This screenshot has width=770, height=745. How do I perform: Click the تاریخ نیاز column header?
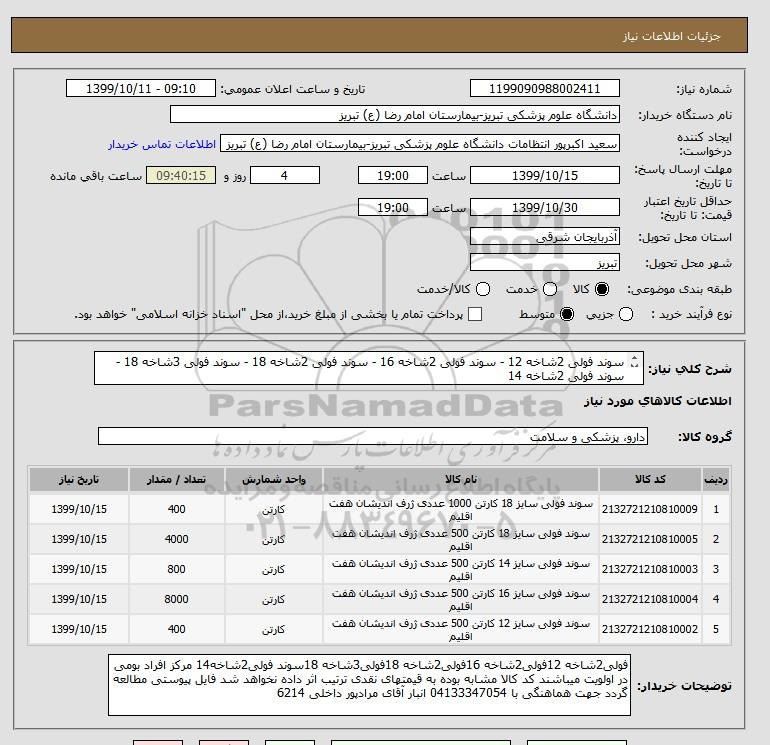[79, 479]
